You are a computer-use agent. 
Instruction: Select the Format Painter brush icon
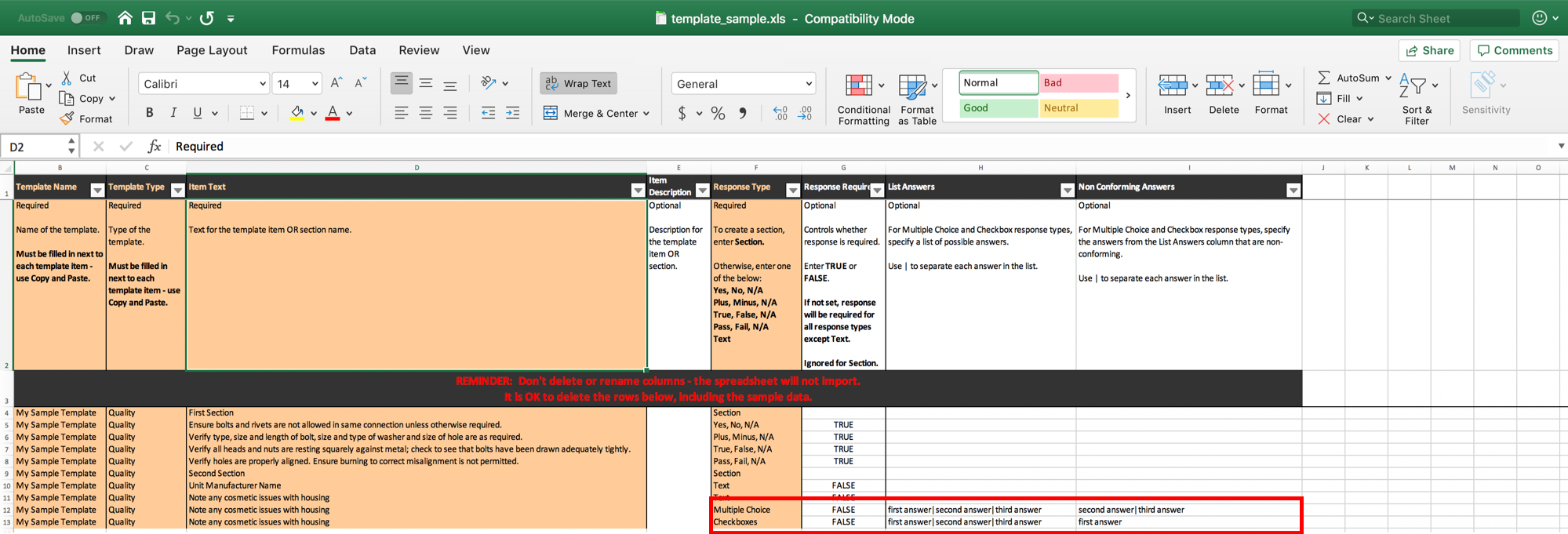(x=67, y=118)
